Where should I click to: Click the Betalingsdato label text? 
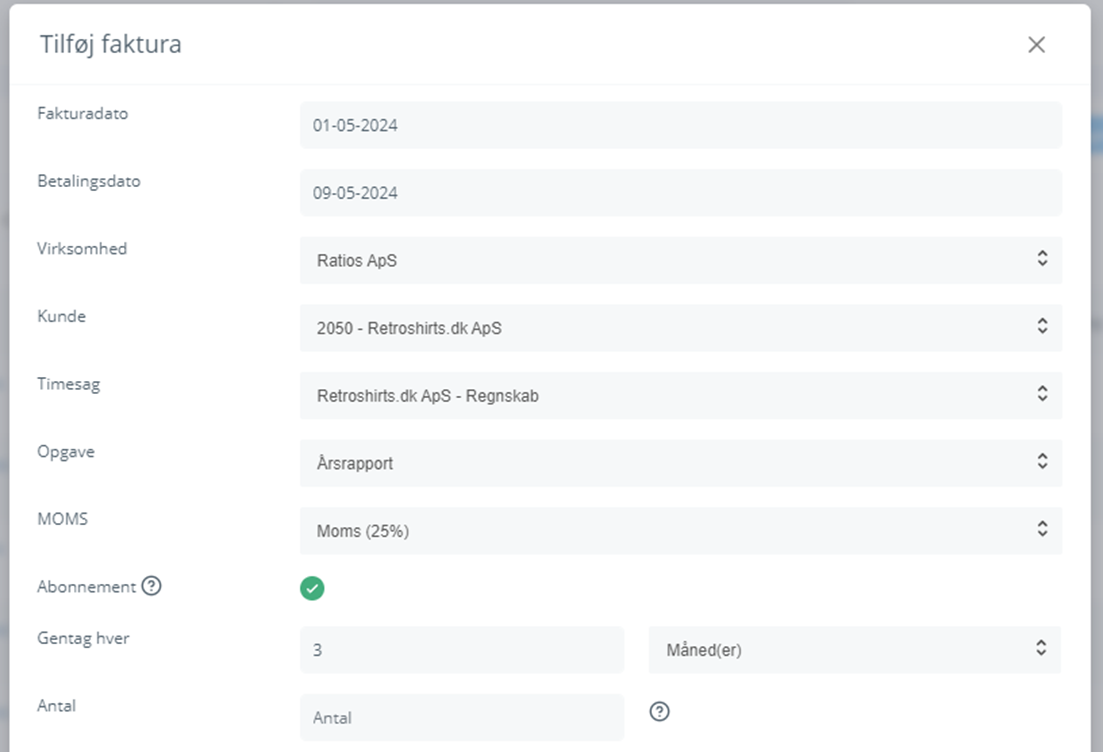click(x=88, y=181)
